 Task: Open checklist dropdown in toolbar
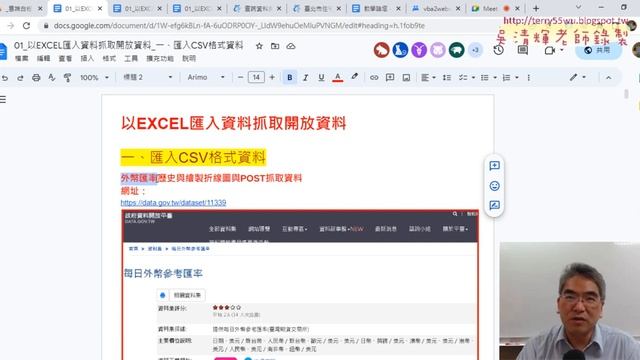pos(467,78)
